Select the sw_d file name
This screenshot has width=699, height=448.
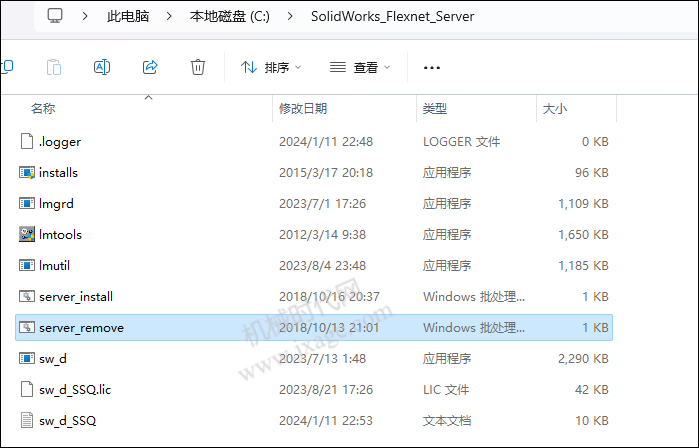point(53,359)
